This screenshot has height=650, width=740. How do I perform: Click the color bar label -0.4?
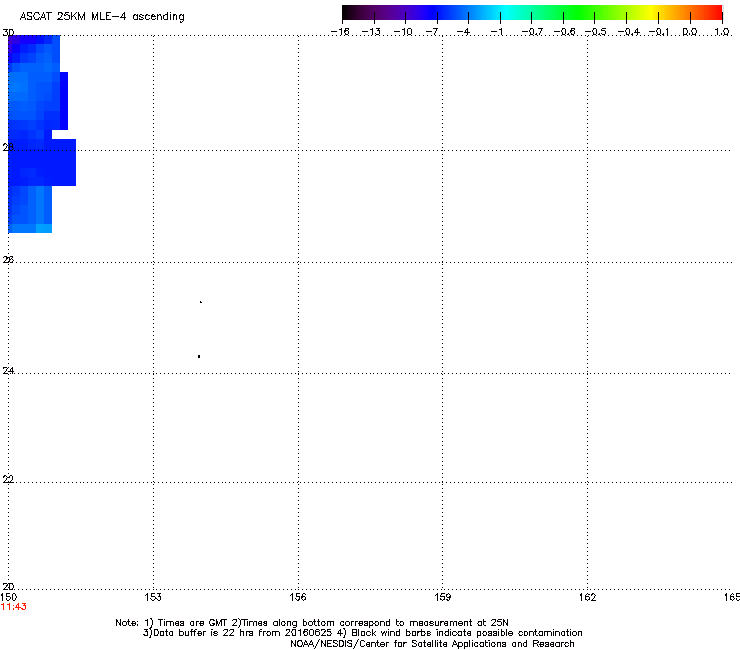tap(628, 32)
